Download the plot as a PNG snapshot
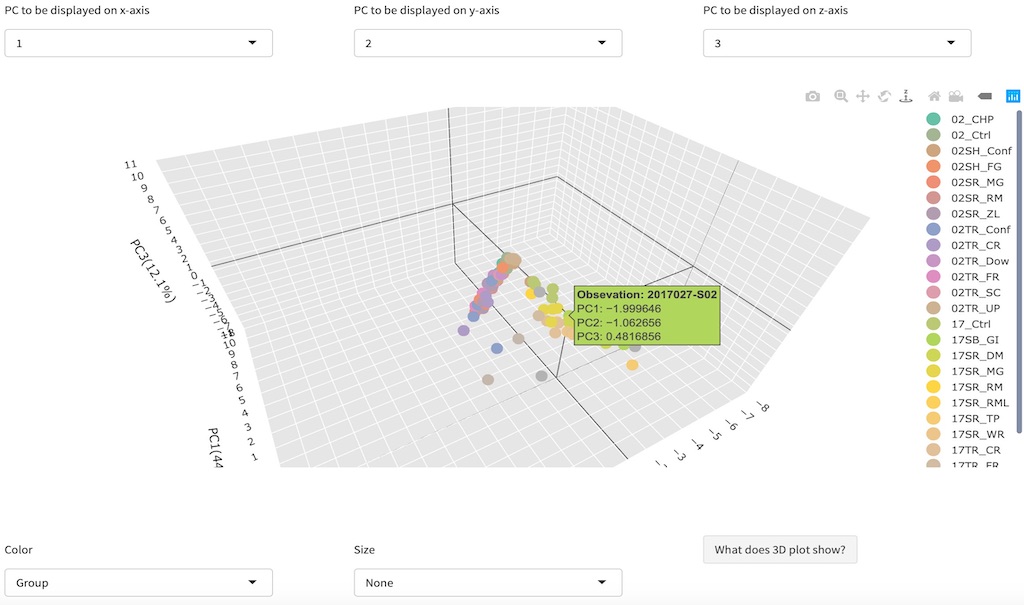The width and height of the screenshot is (1024, 605). point(812,96)
